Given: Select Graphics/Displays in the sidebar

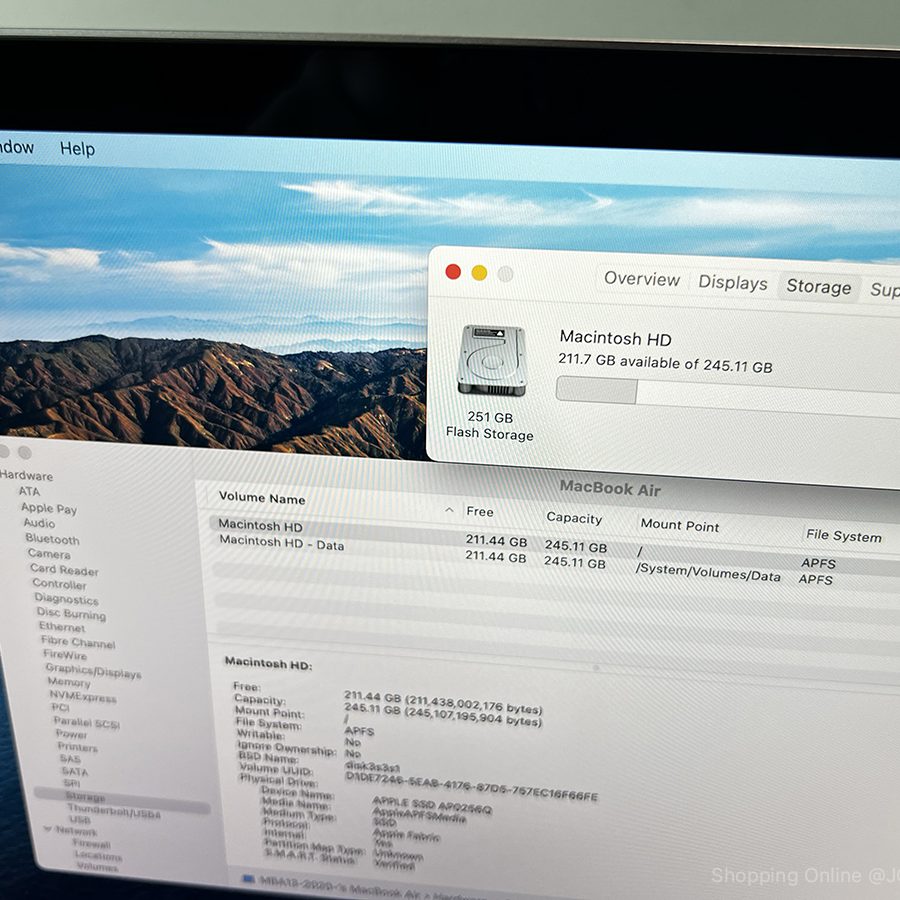Looking at the screenshot, I should point(94,671).
